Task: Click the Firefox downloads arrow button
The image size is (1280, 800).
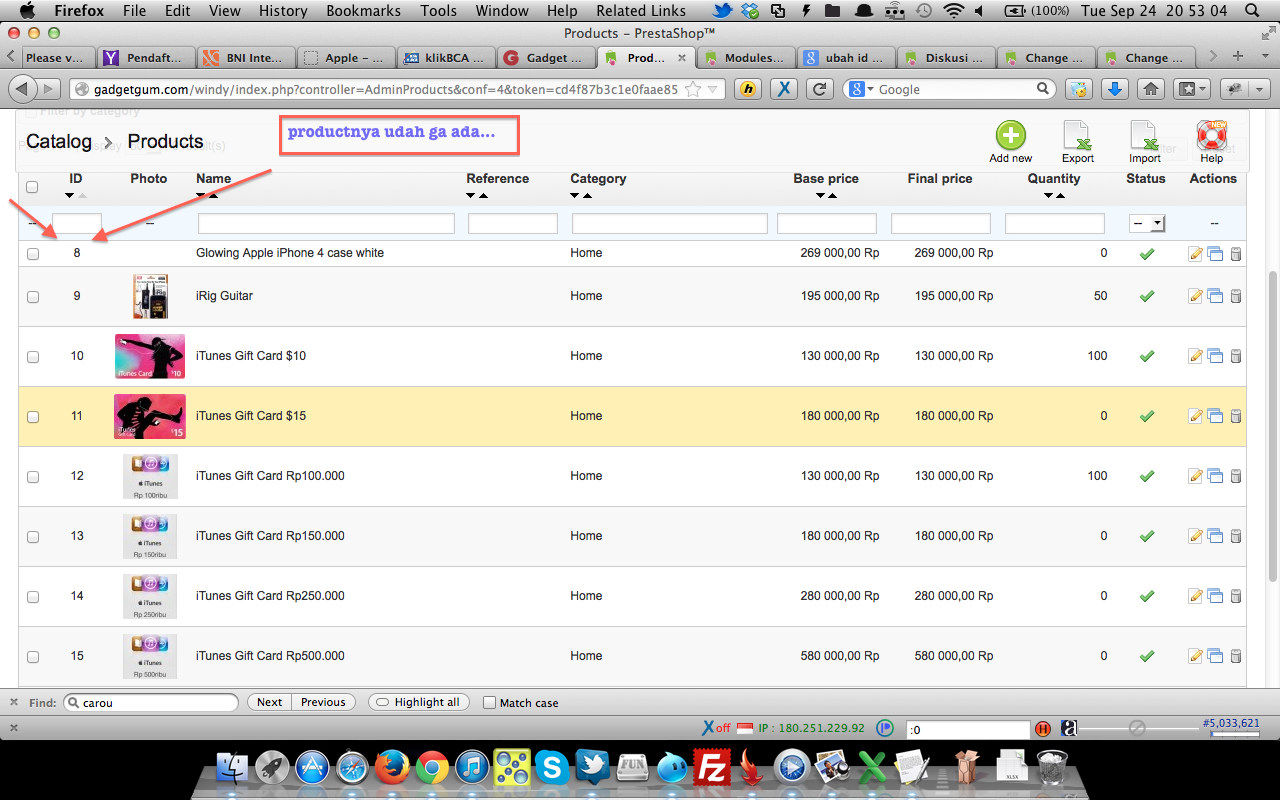Action: pos(1115,89)
